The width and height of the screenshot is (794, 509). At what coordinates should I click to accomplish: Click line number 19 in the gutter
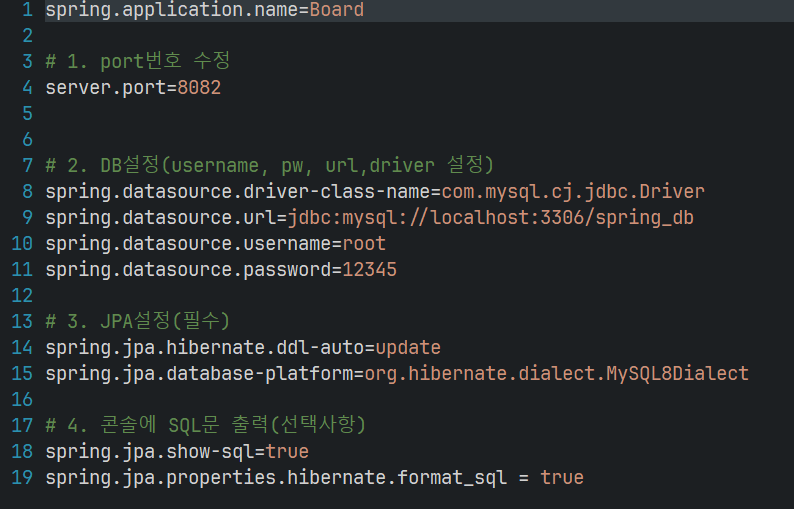[x=22, y=477]
